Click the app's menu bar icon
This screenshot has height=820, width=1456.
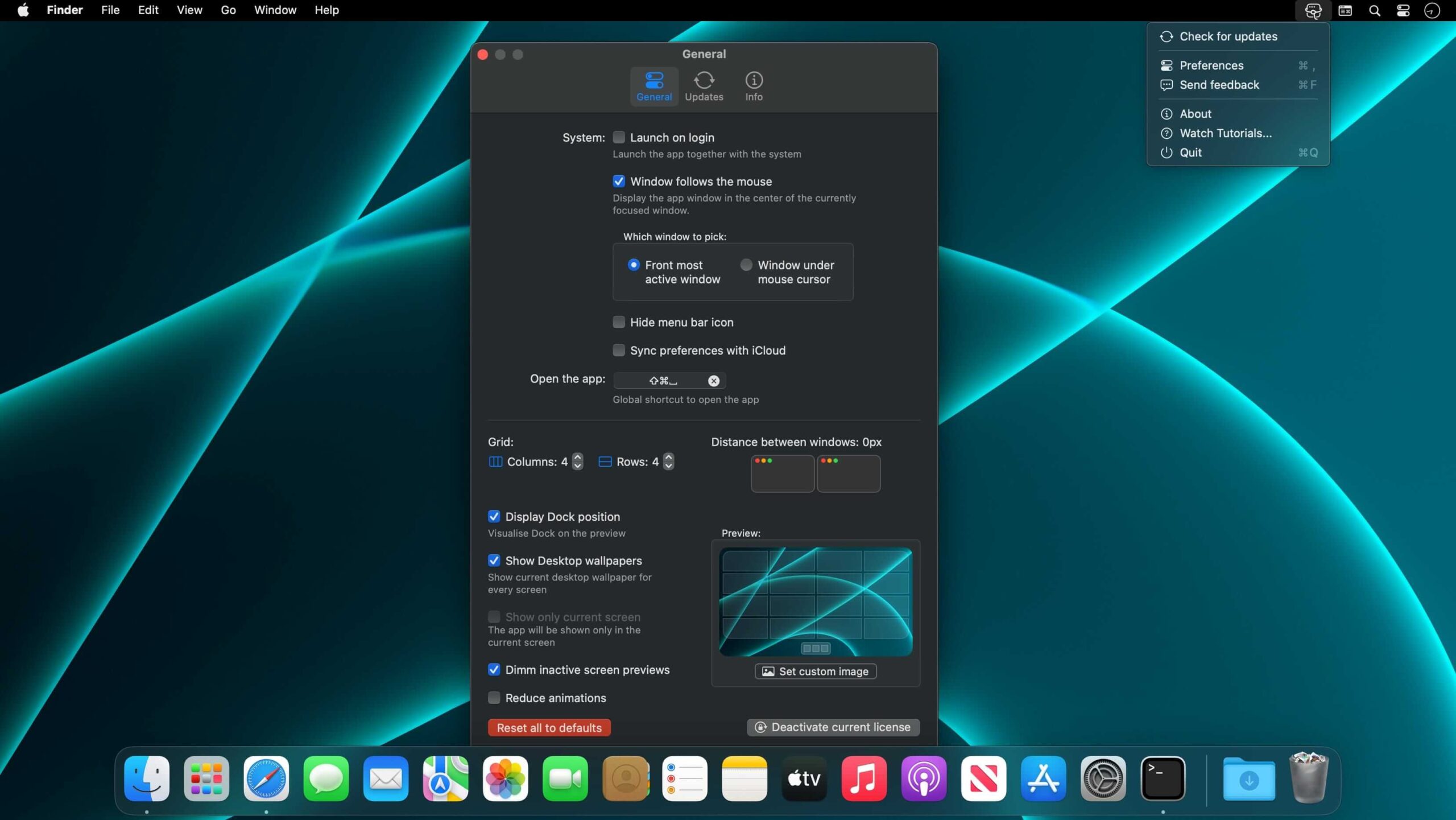[x=1313, y=11]
